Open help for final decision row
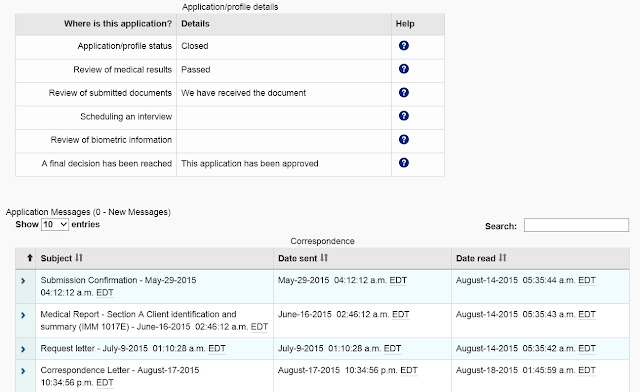 (x=404, y=163)
